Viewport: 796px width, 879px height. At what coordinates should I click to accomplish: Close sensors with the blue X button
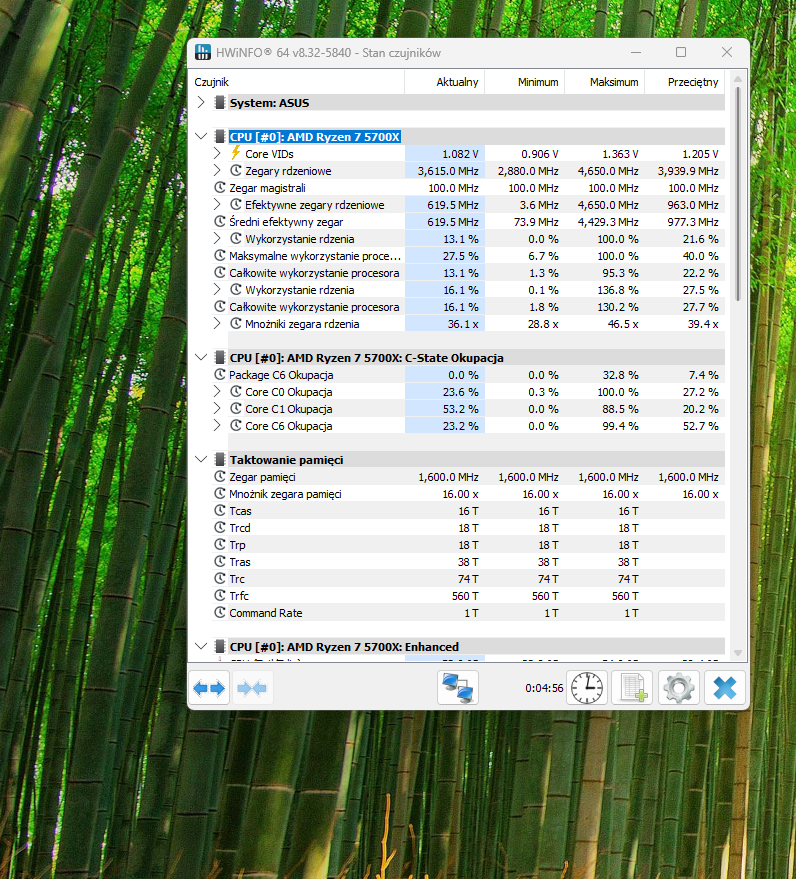pos(725,688)
